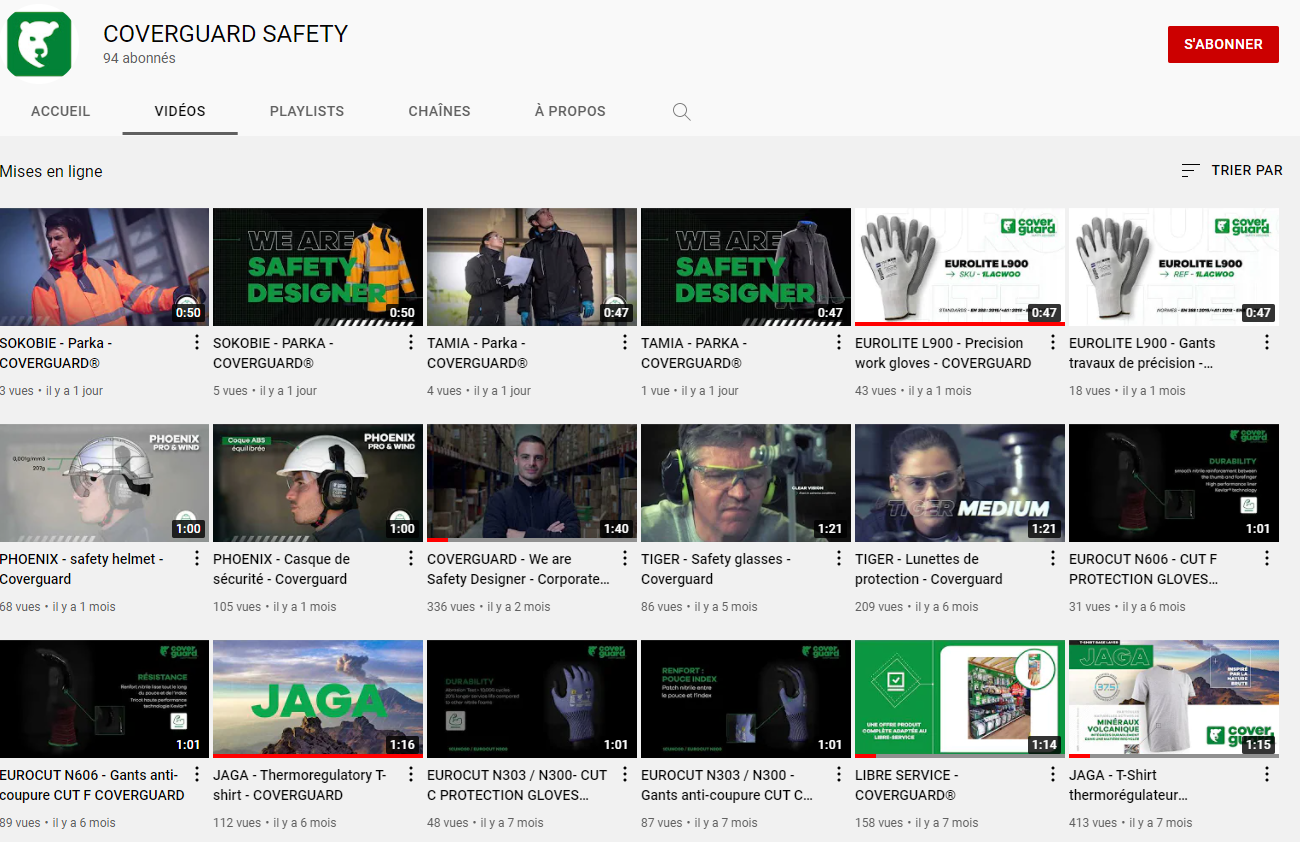Open options for EUROCUT N606 Gants anti-coupure
Image resolution: width=1300 pixels, height=842 pixels.
tap(197, 775)
